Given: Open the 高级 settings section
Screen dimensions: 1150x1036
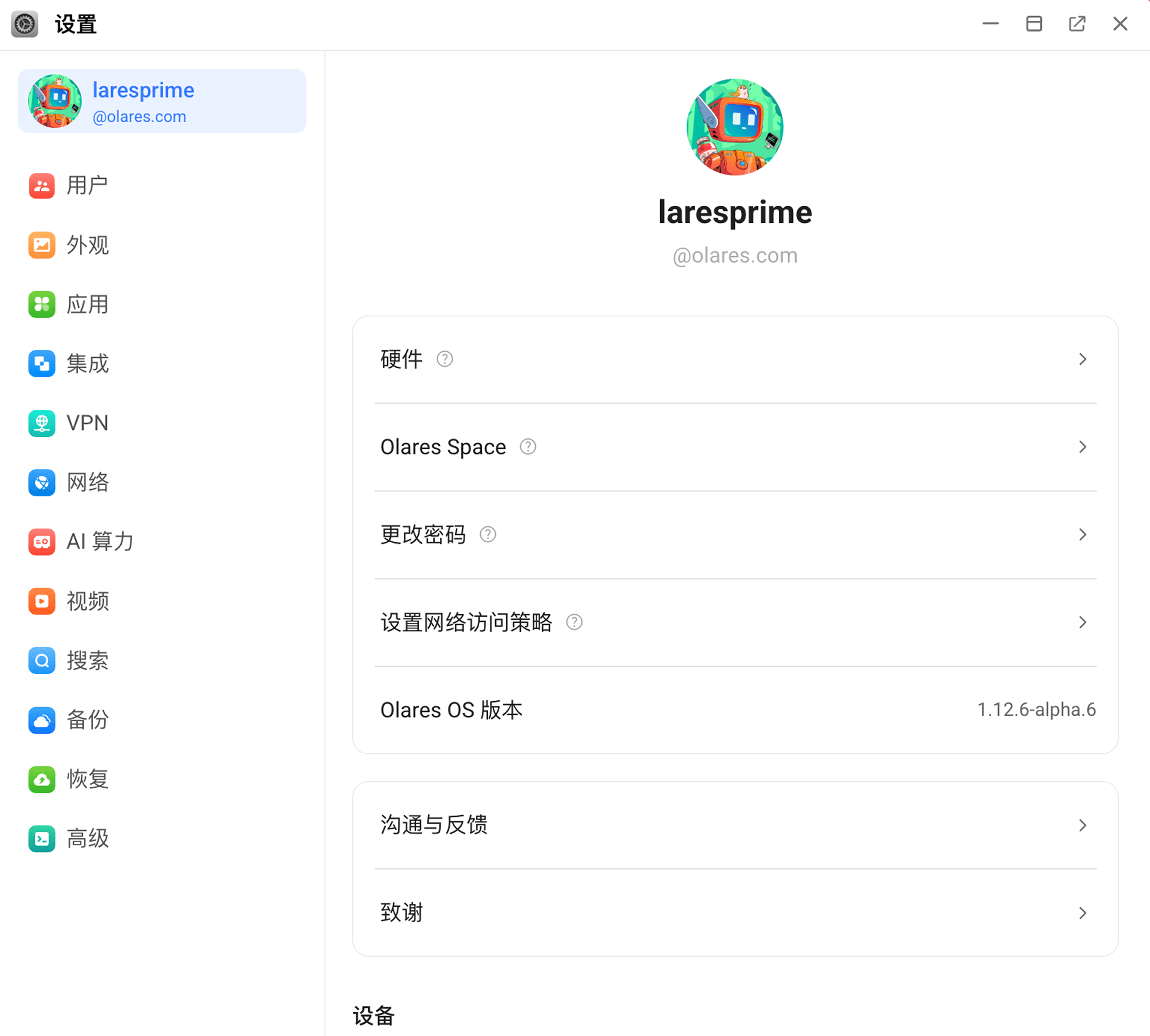Looking at the screenshot, I should tap(162, 839).
